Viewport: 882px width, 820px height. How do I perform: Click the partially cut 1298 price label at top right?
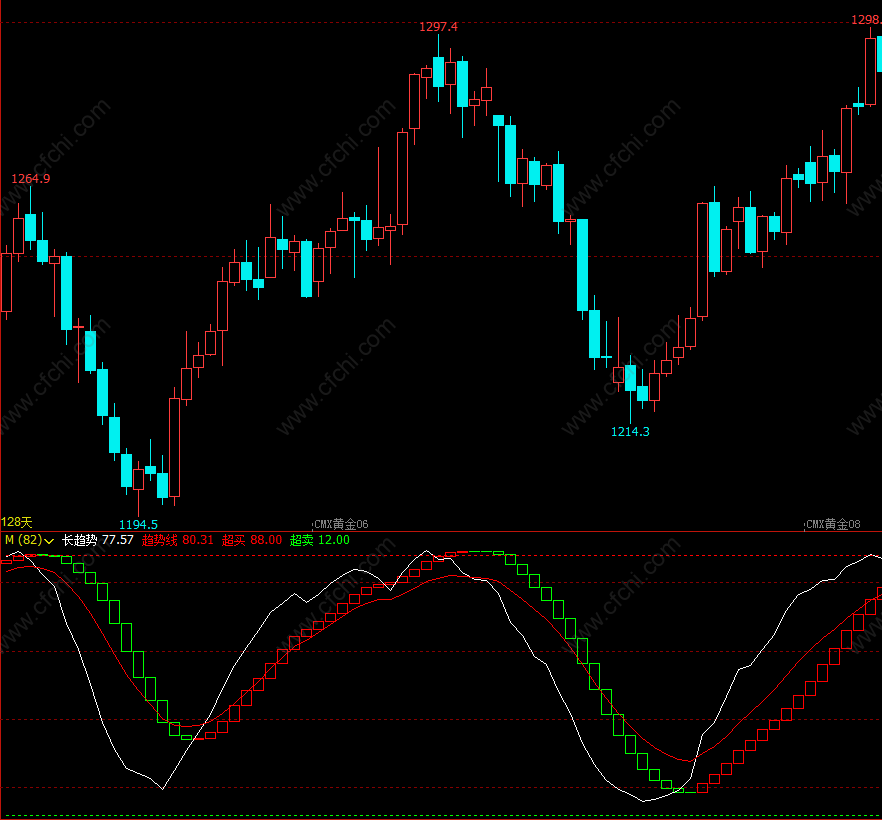[866, 20]
